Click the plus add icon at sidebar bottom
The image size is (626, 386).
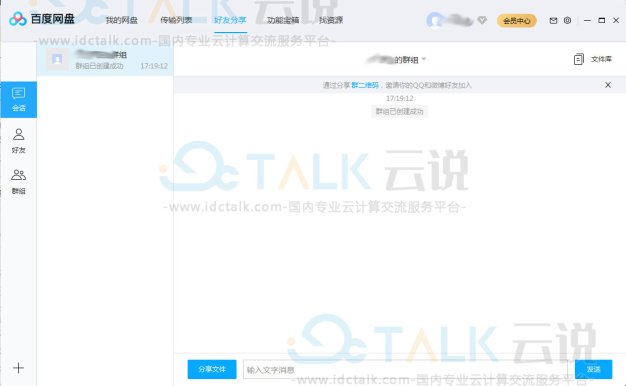pos(18,368)
